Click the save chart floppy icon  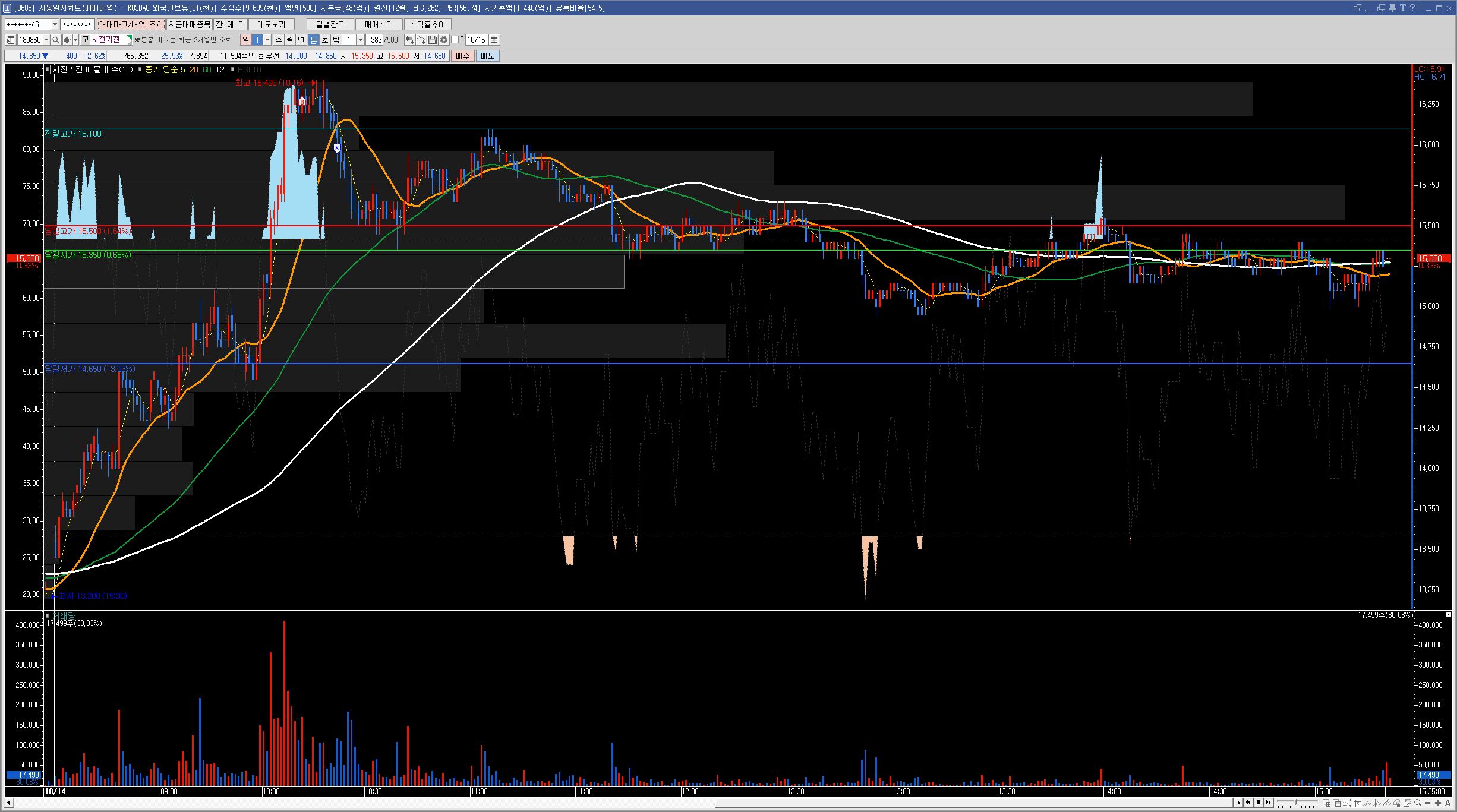[433, 40]
